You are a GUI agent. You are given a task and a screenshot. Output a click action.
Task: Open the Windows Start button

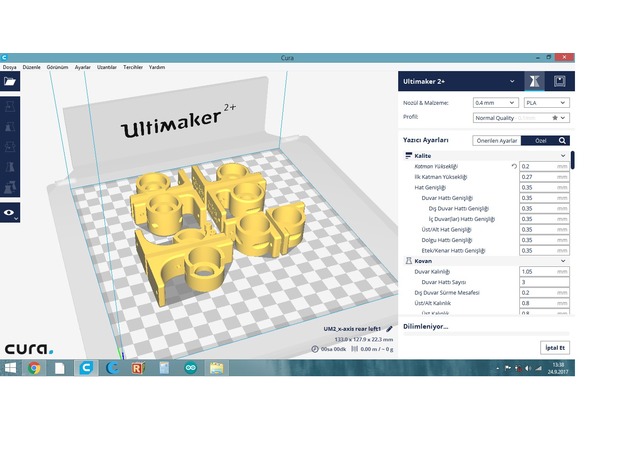(x=10, y=368)
